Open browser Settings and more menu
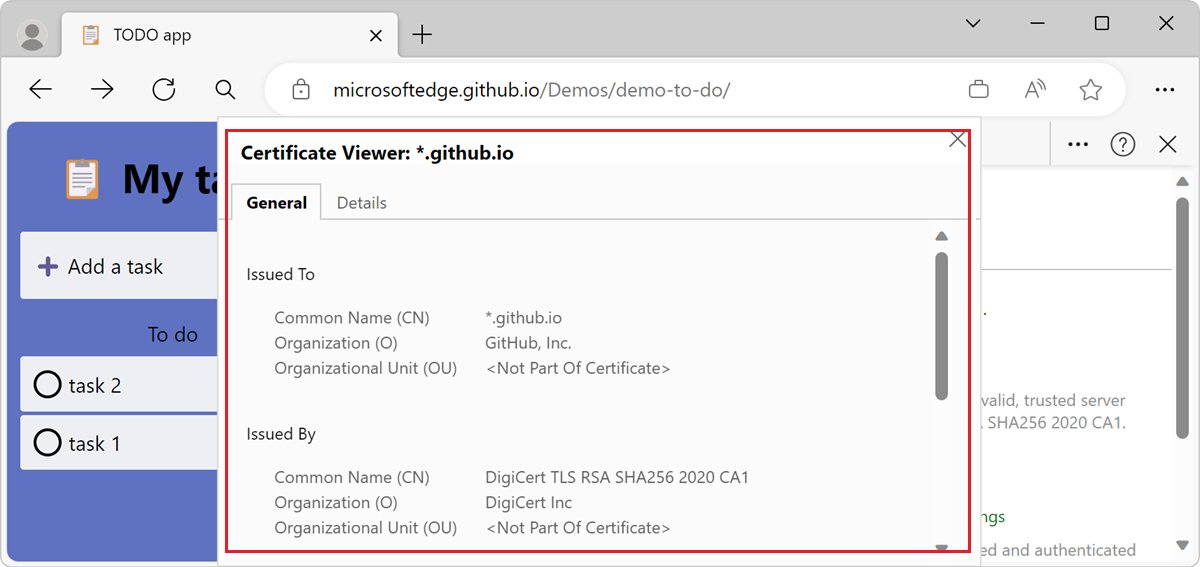This screenshot has height=567, width=1200. point(1164,90)
